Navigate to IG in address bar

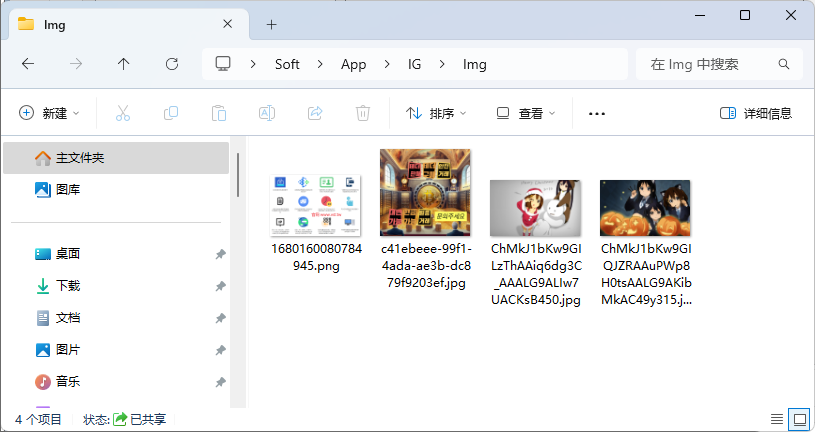414,64
